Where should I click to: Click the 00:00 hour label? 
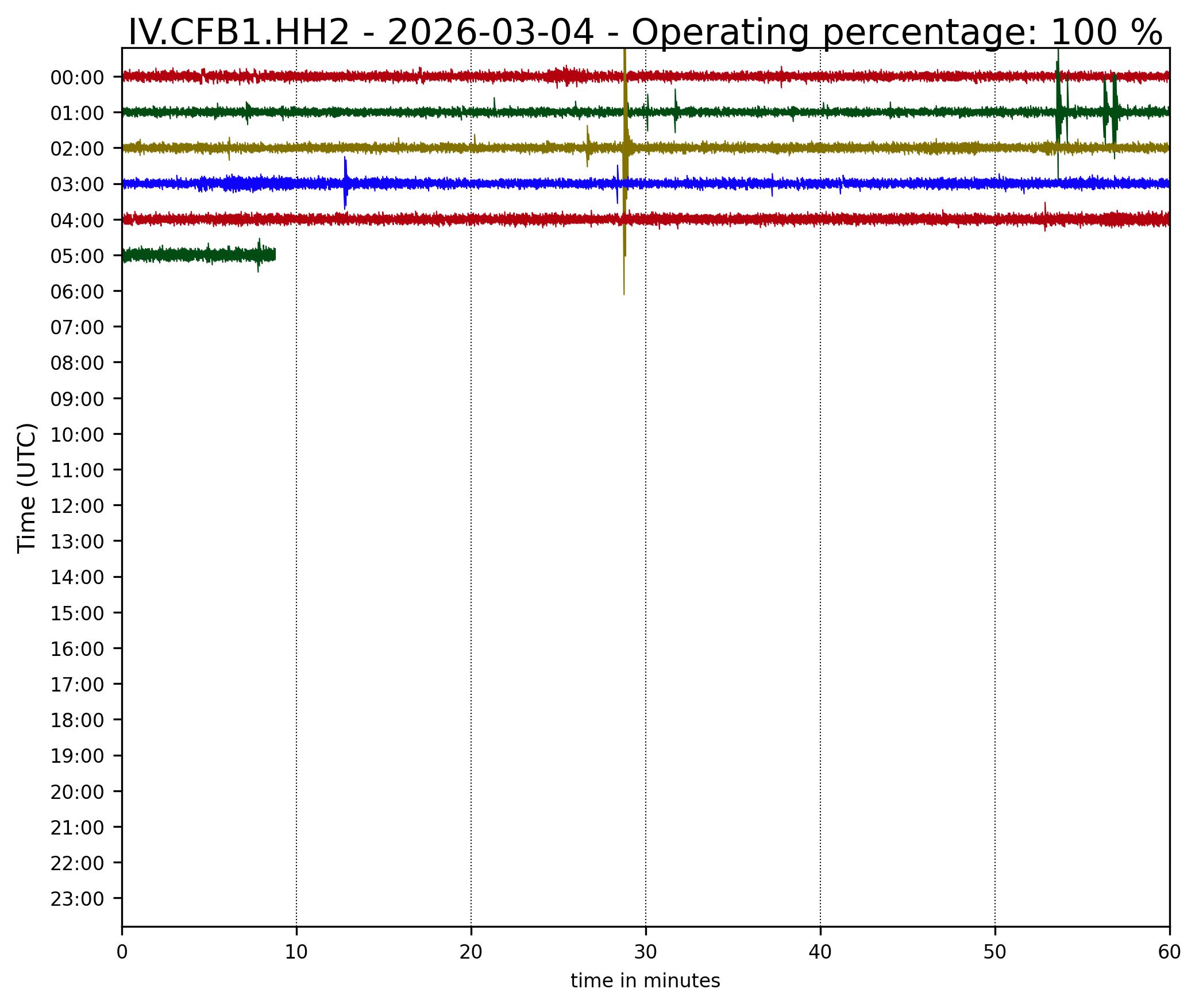[77, 78]
